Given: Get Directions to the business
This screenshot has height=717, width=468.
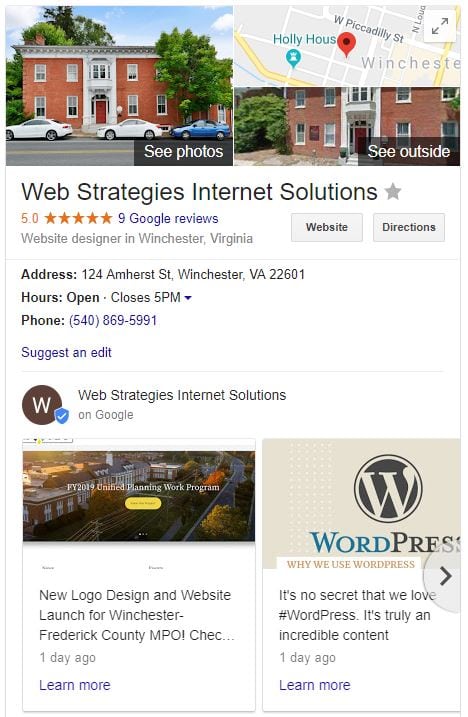Looking at the screenshot, I should (409, 227).
